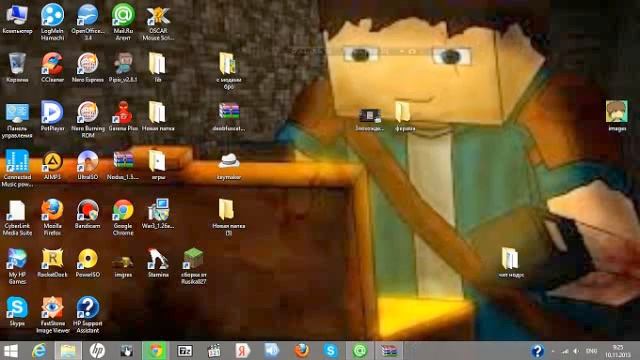Screen dimensions: 640x360
Task: Launch CCleaner from desktop
Action: click(52, 68)
